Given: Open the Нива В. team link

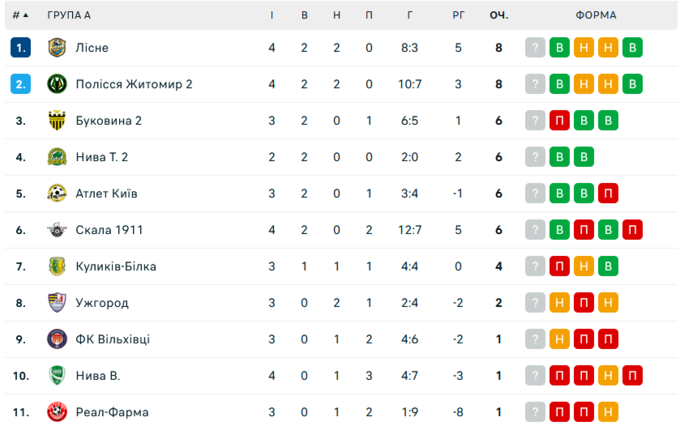Looking at the screenshot, I should pos(98,376).
